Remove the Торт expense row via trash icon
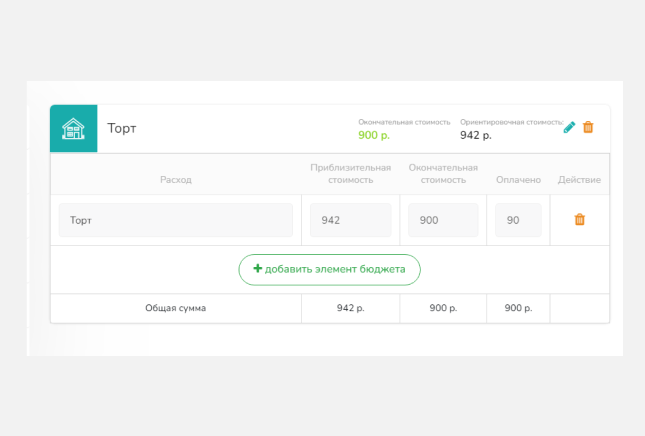The image size is (645, 436). (x=579, y=220)
